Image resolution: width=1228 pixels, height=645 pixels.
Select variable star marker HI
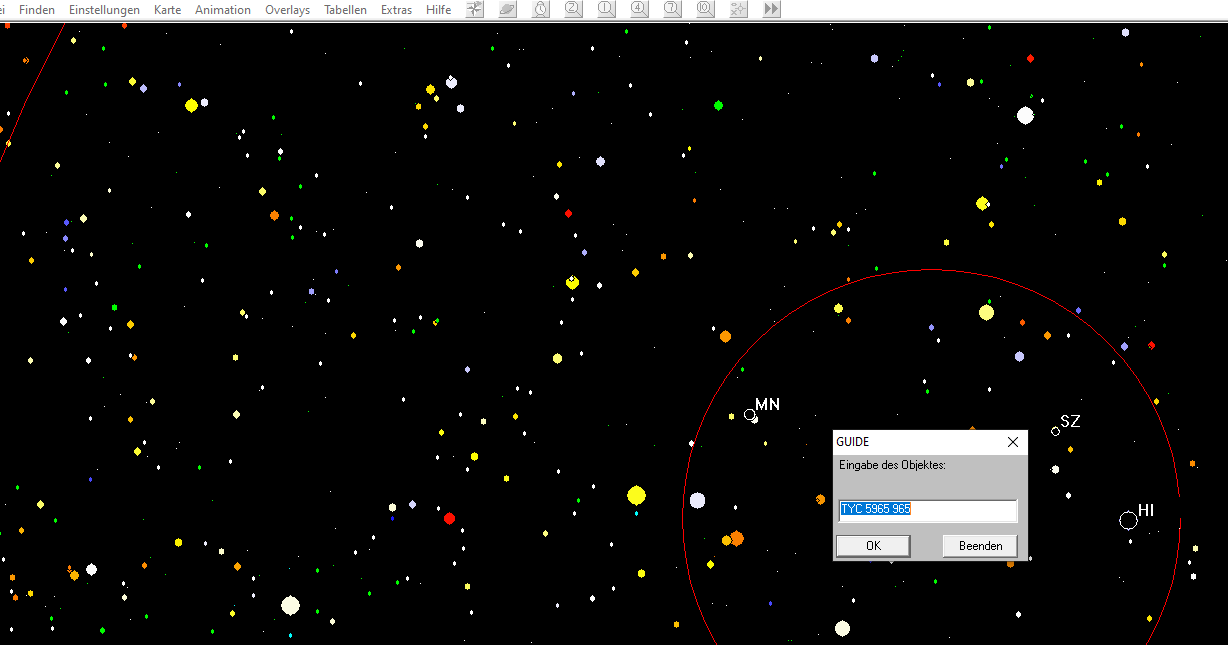pyautogui.click(x=1128, y=520)
